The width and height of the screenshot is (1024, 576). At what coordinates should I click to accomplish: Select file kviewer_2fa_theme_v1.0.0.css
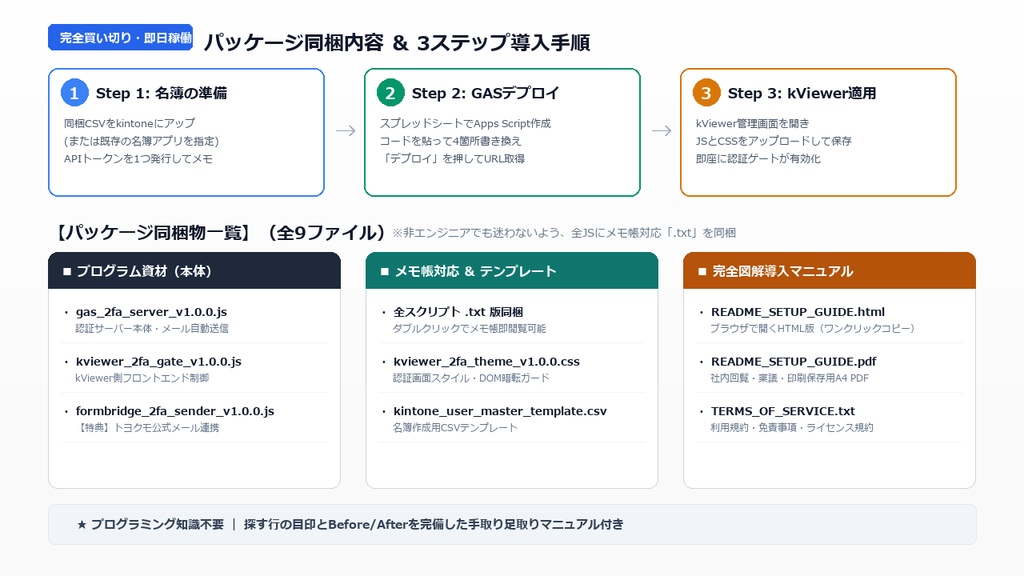pyautogui.click(x=487, y=361)
